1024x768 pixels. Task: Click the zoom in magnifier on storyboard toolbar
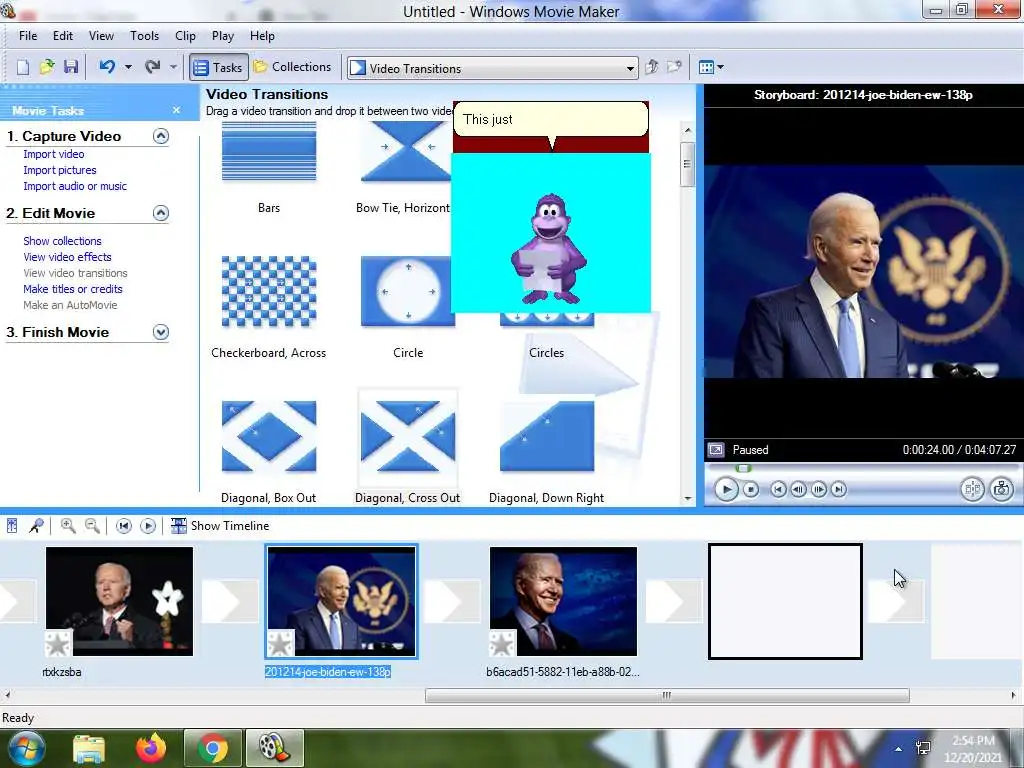tap(68, 526)
